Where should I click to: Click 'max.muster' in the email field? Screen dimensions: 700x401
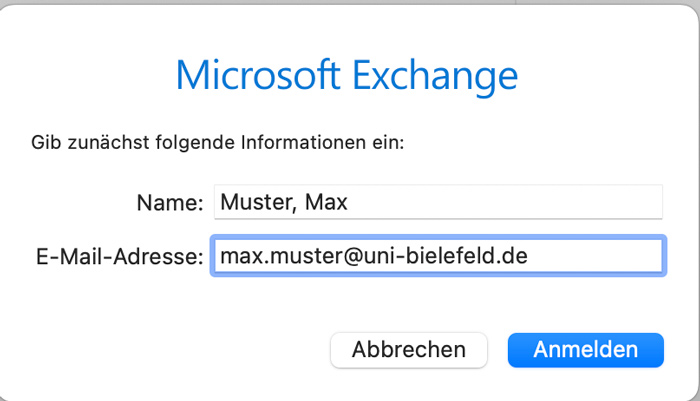[282, 256]
